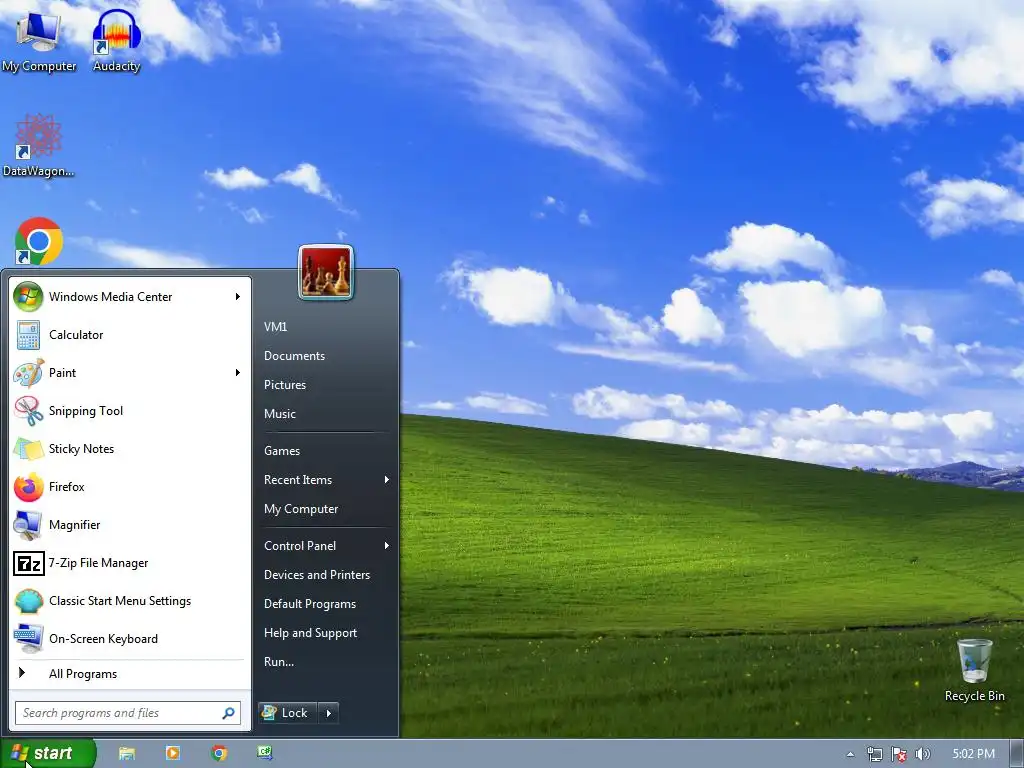Expand Paint recent files arrow
Viewport: 1024px width, 768px height.
point(238,372)
